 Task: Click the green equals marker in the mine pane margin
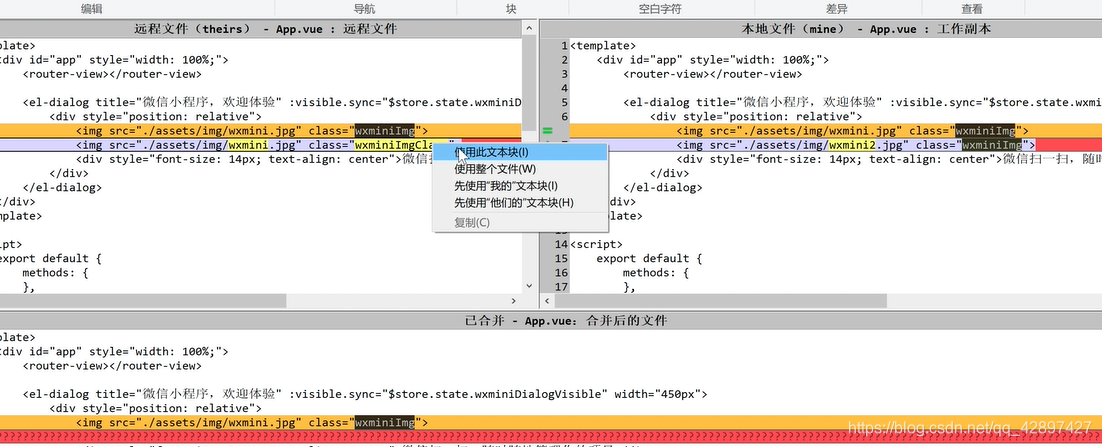(547, 131)
